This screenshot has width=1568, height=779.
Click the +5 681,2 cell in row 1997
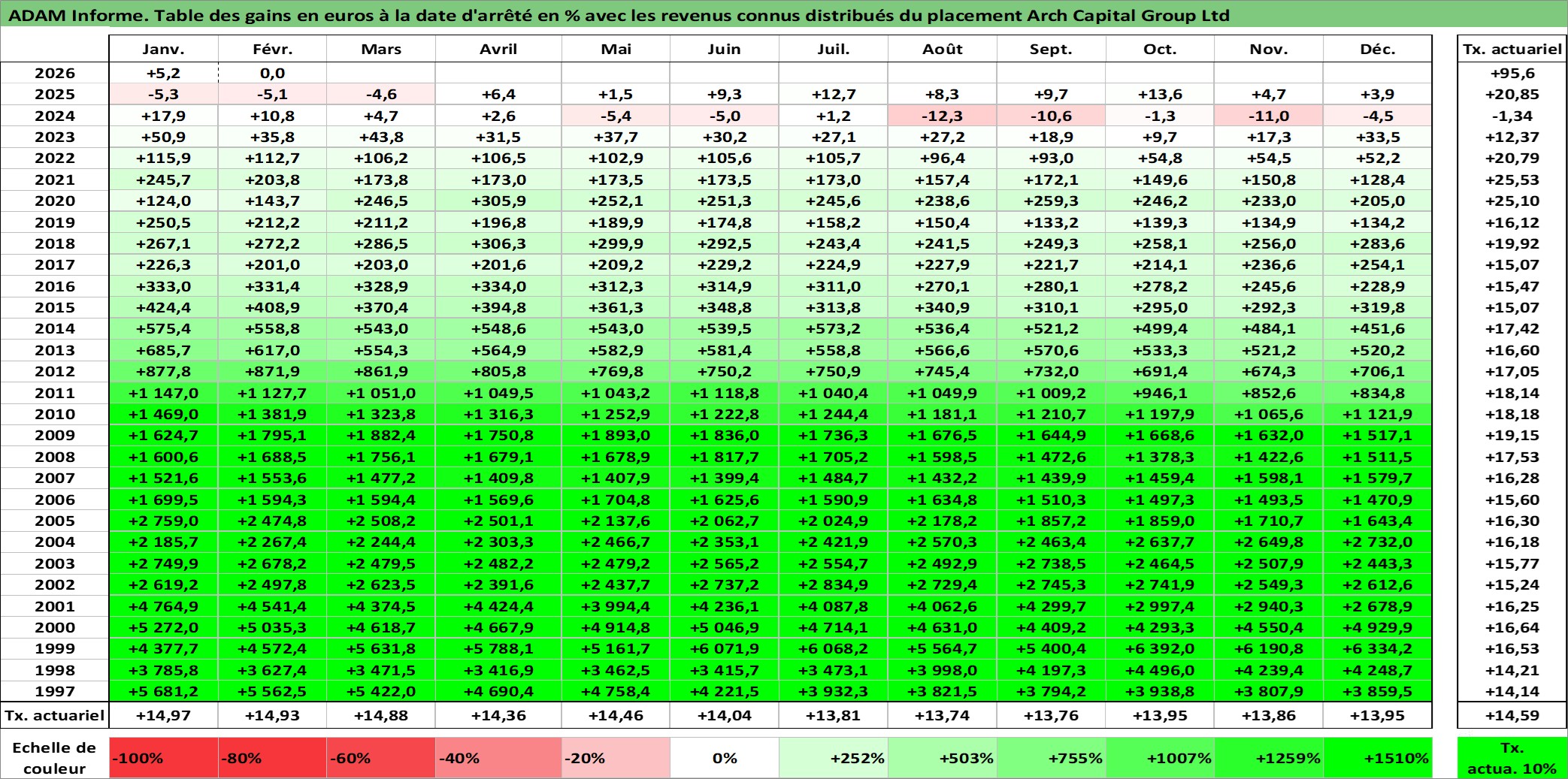164,691
